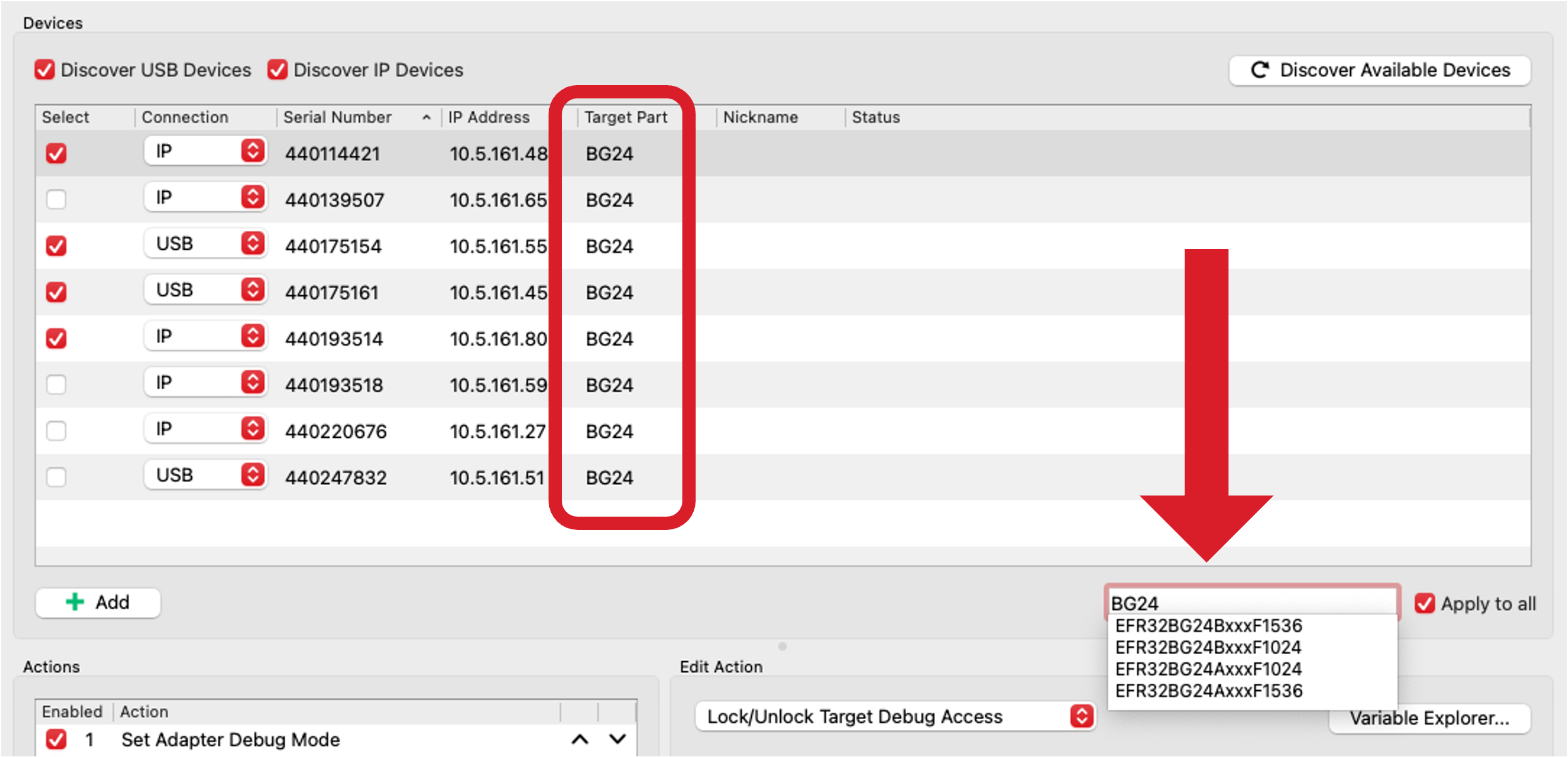Deselect device 440175154

pyautogui.click(x=56, y=245)
